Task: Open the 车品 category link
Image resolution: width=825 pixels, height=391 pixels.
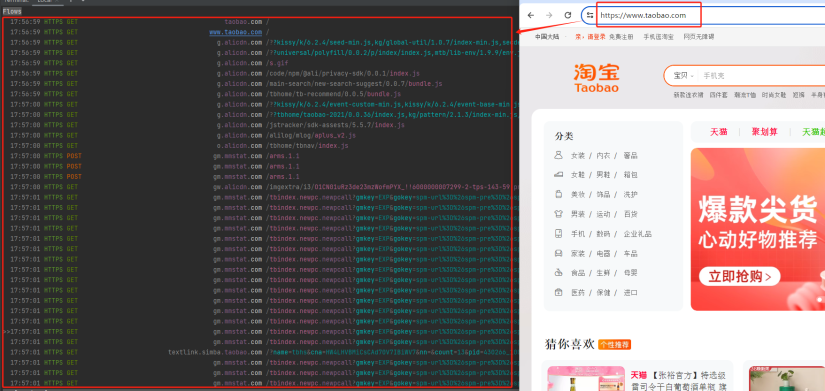Action: [x=630, y=254]
